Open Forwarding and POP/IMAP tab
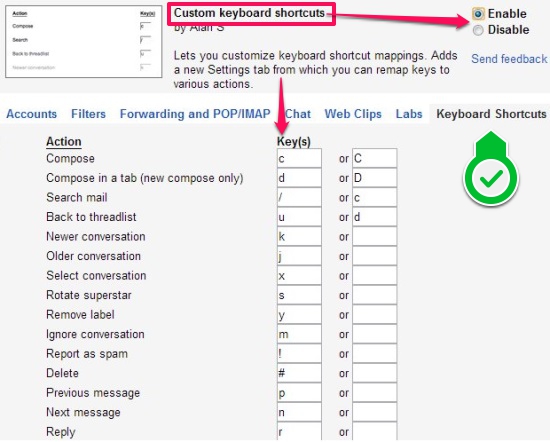 pyautogui.click(x=195, y=114)
